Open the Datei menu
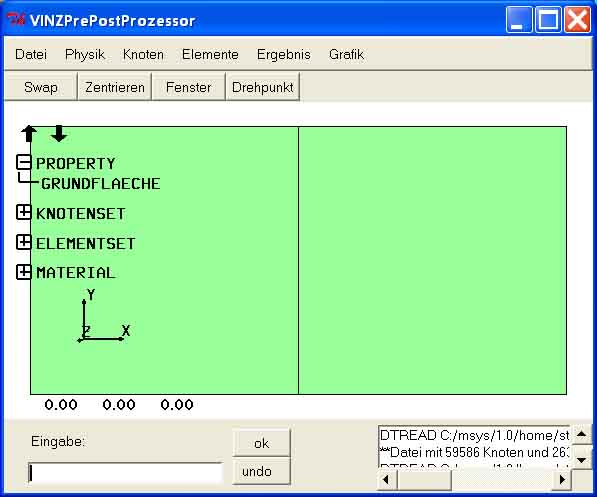The image size is (597, 497). (31, 54)
